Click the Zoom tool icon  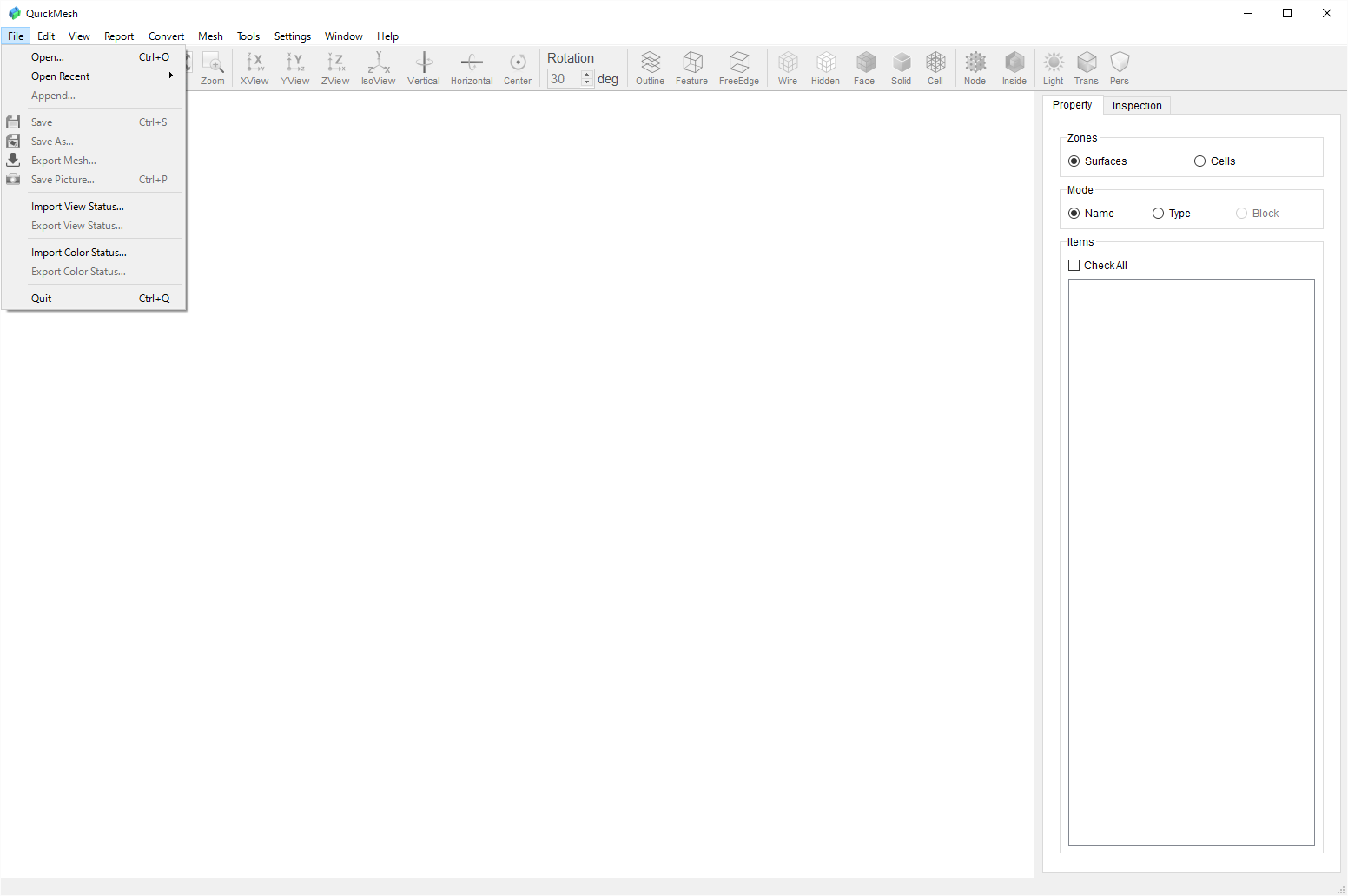[213, 68]
